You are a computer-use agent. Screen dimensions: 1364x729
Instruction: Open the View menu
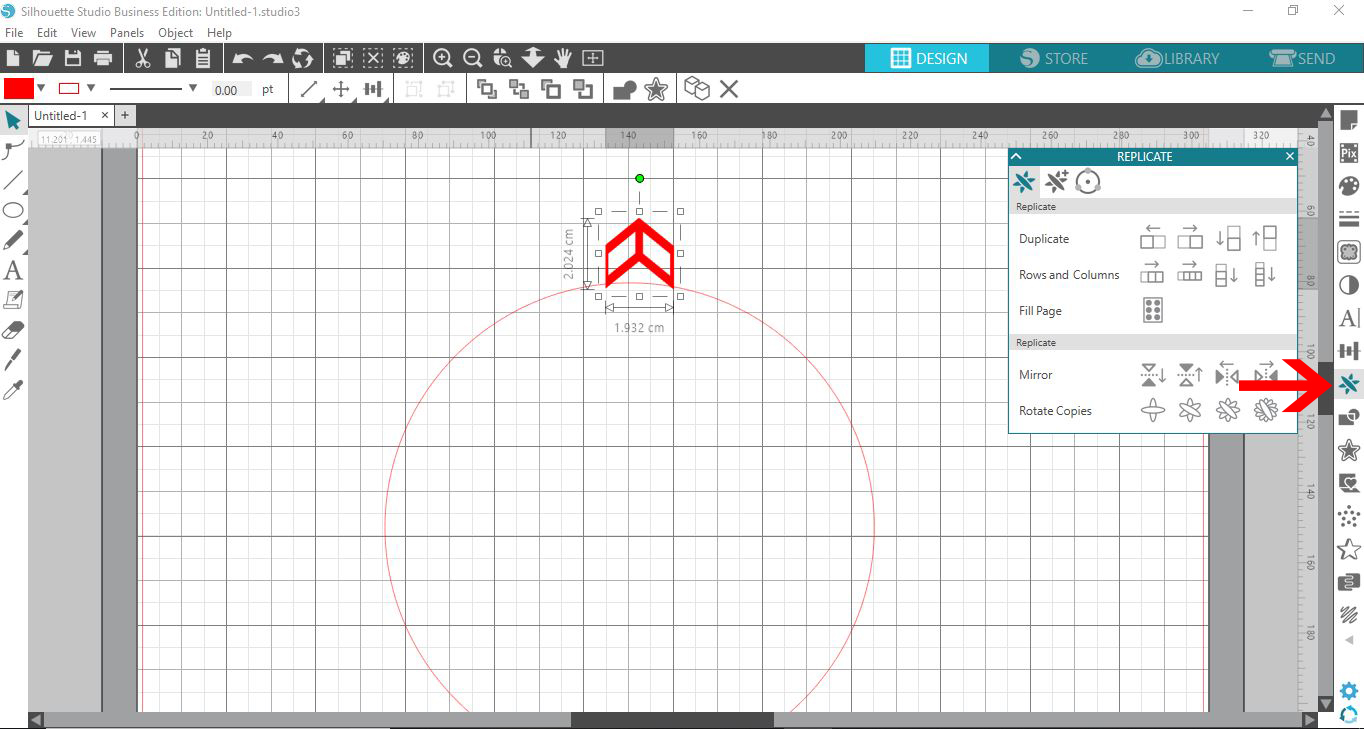84,33
